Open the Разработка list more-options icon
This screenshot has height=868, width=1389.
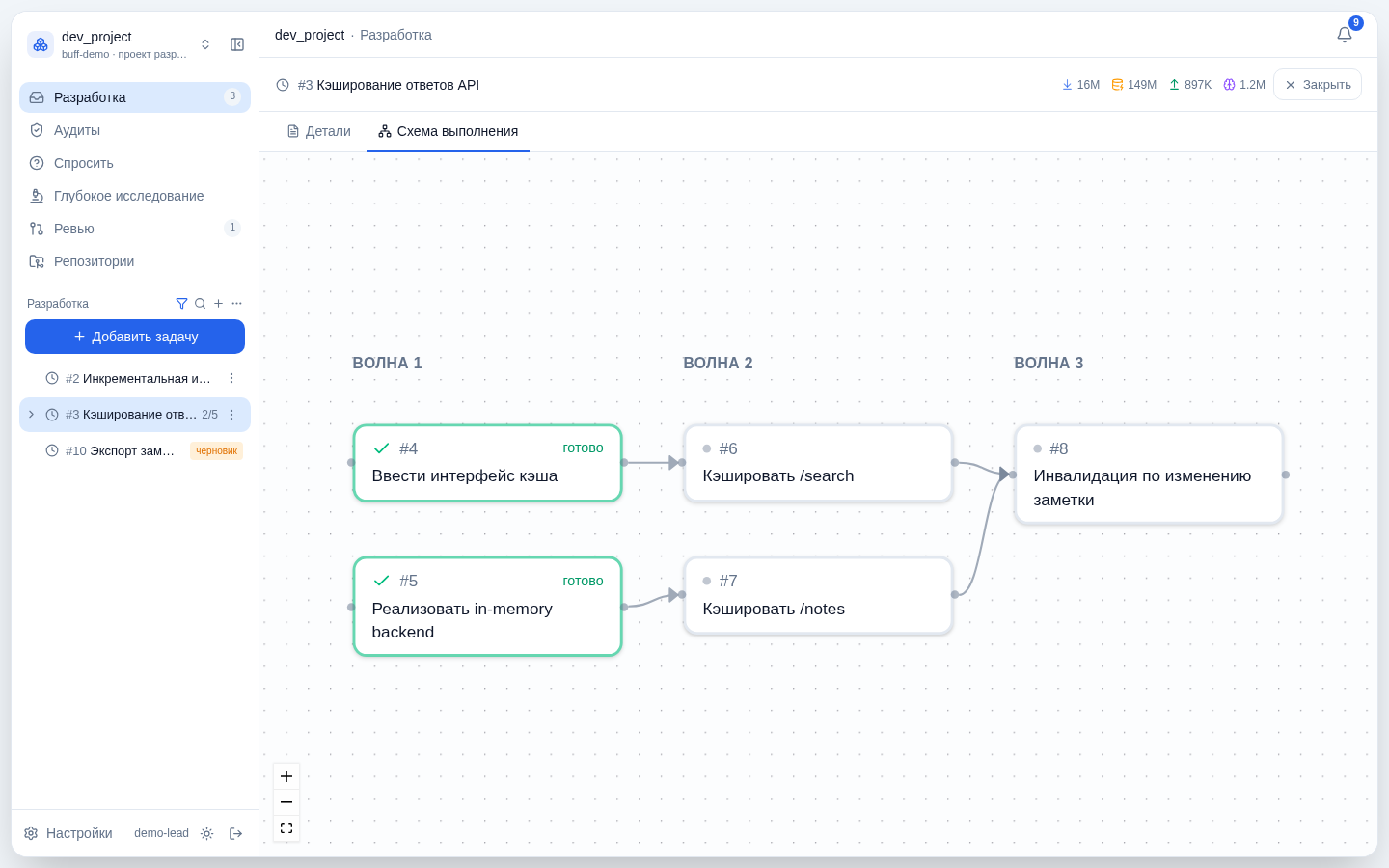pyautogui.click(x=236, y=304)
